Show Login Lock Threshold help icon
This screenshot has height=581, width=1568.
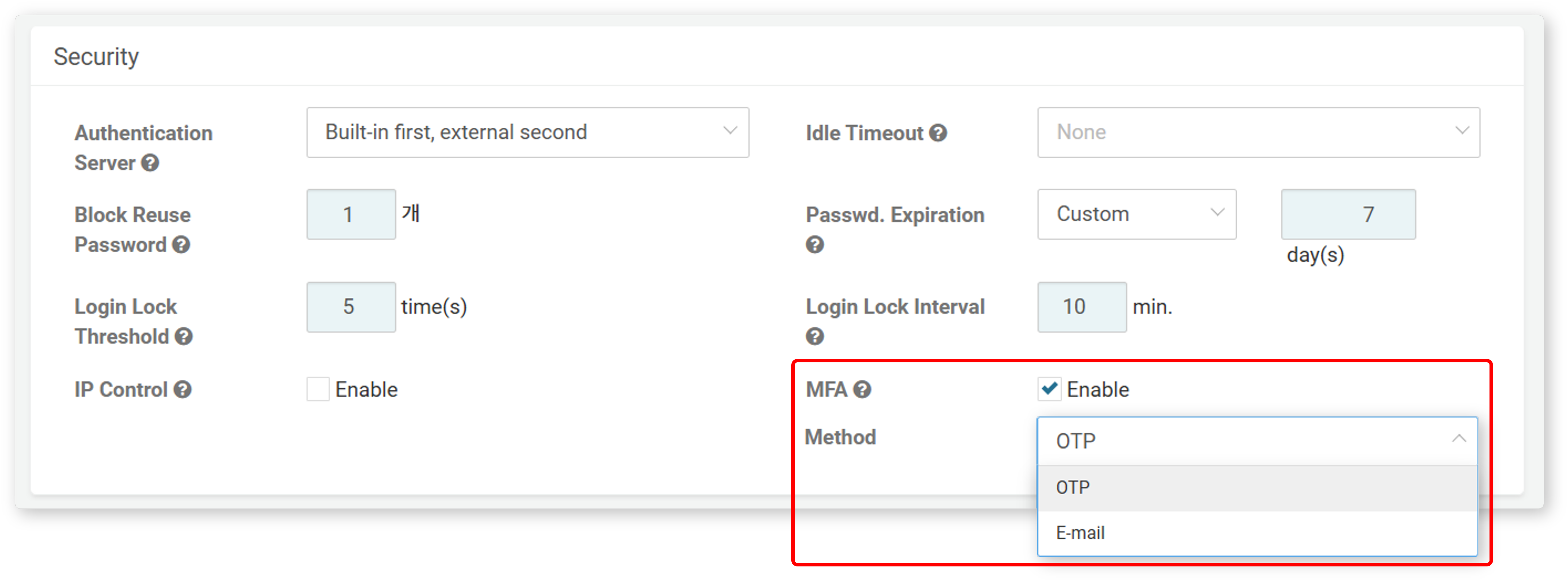point(183,336)
